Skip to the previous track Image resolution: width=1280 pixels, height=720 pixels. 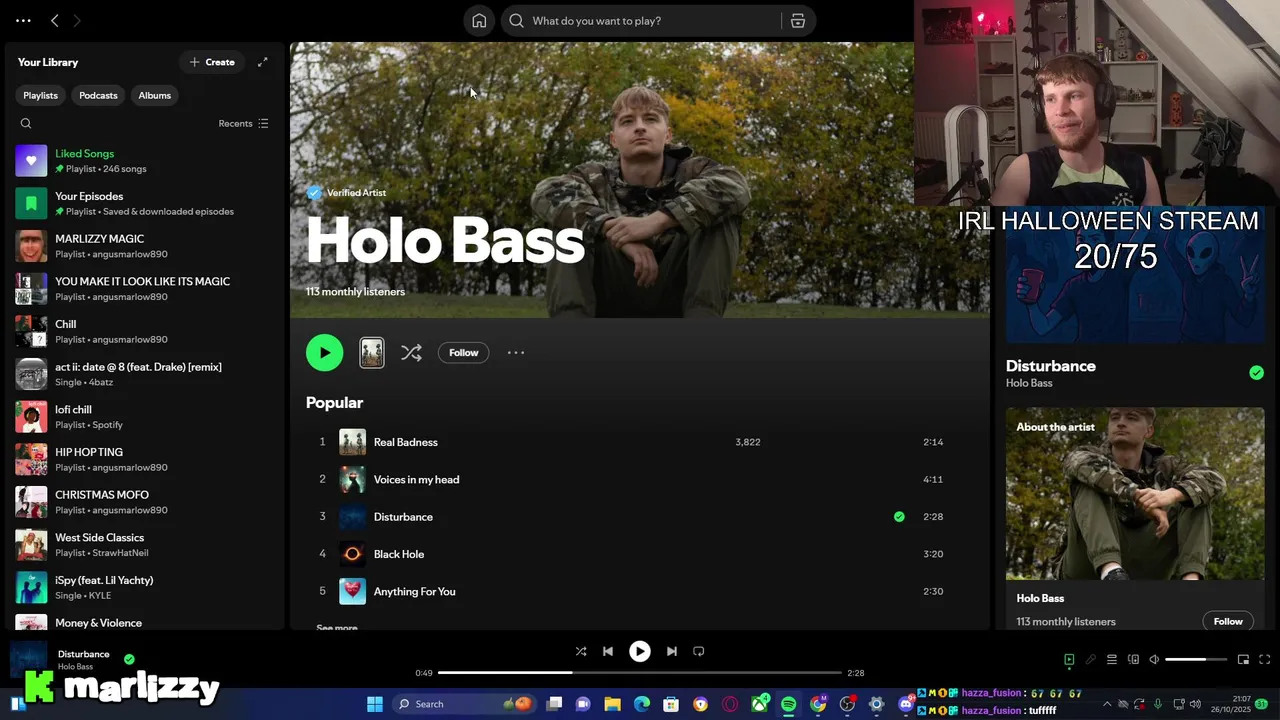[x=607, y=651]
